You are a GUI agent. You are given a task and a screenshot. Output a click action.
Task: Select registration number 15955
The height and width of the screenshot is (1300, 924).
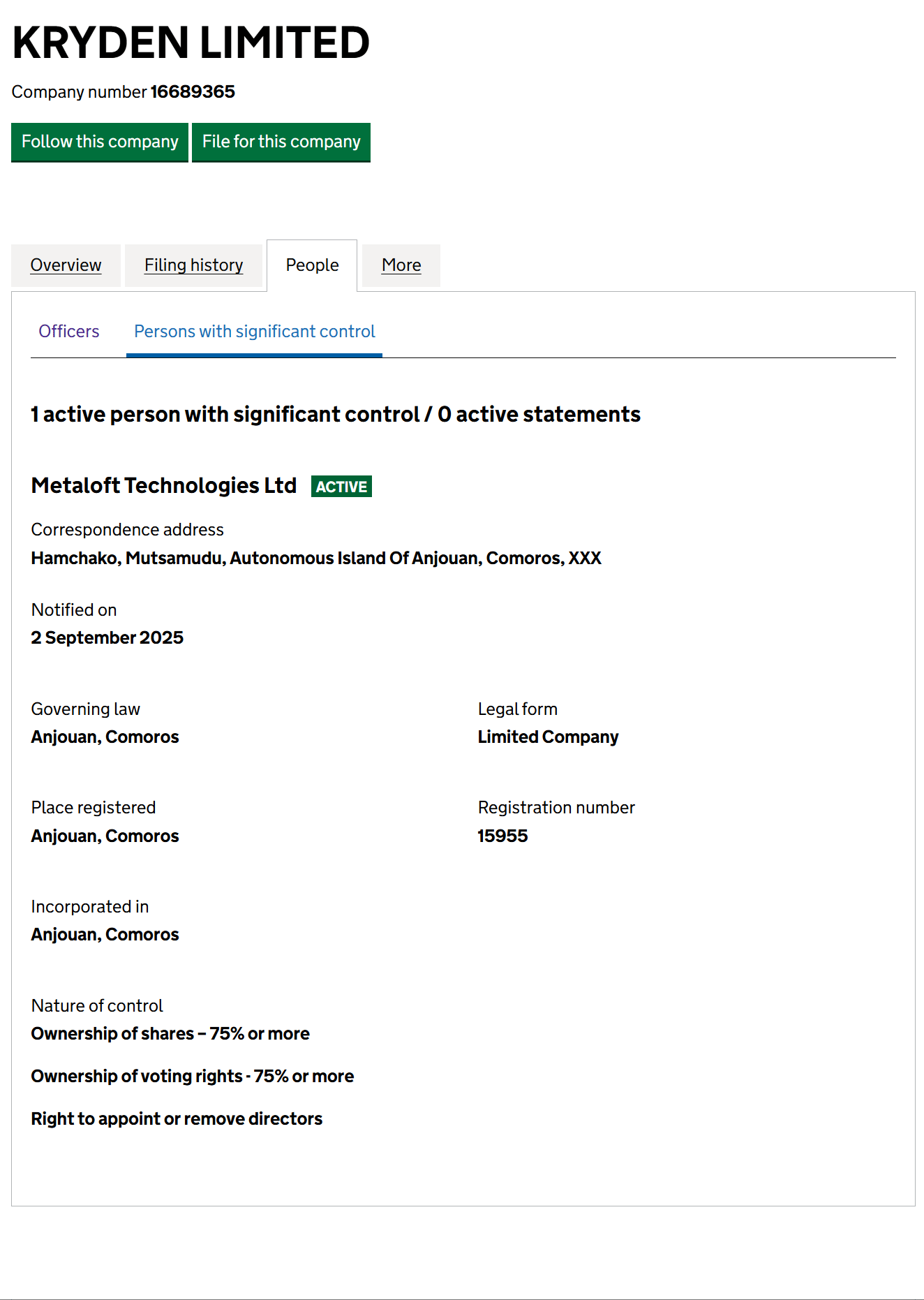[502, 836]
